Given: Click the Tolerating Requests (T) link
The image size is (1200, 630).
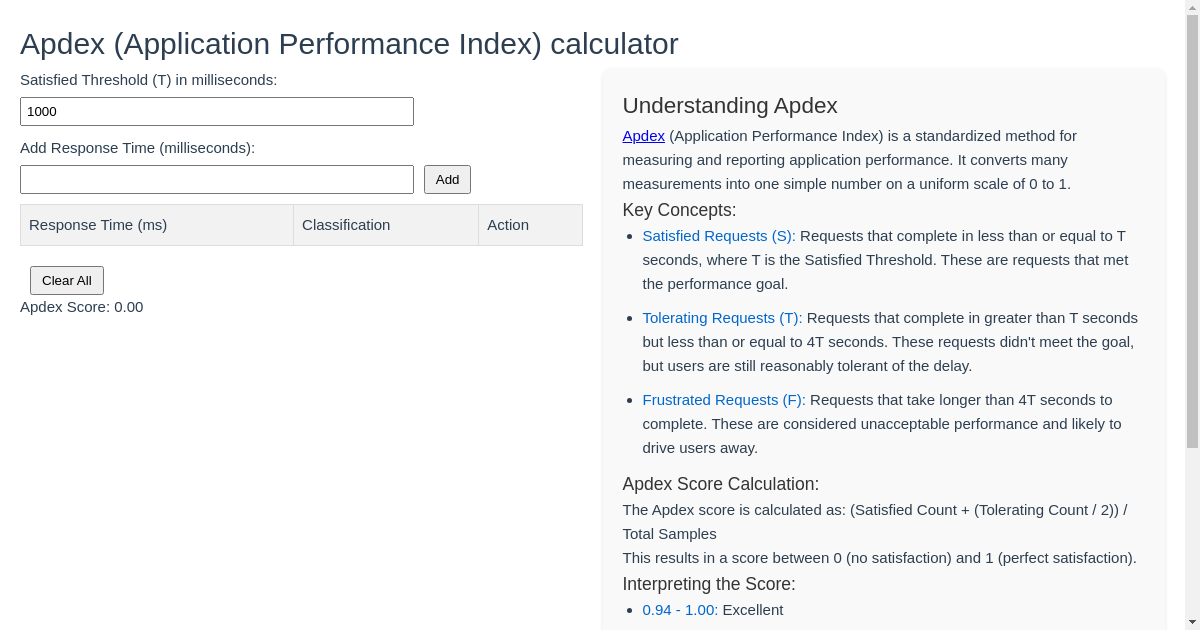Looking at the screenshot, I should (721, 317).
